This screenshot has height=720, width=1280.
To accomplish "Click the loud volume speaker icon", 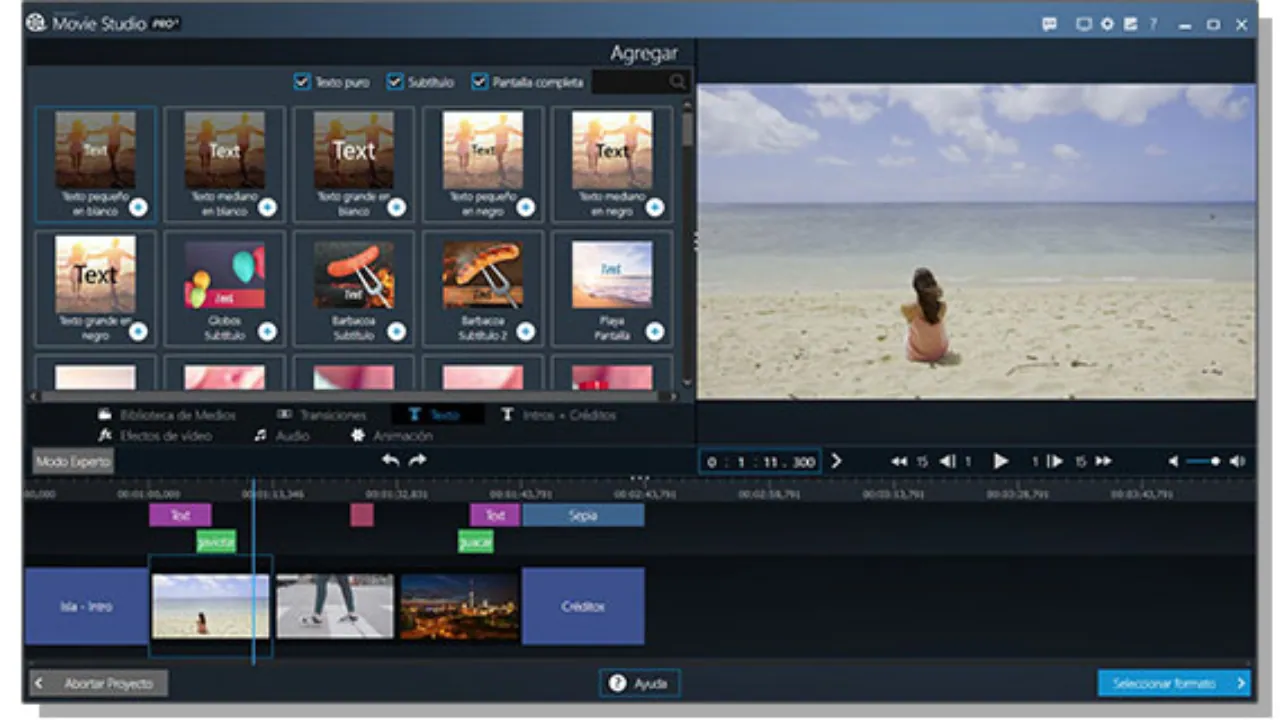I will pyautogui.click(x=1238, y=461).
